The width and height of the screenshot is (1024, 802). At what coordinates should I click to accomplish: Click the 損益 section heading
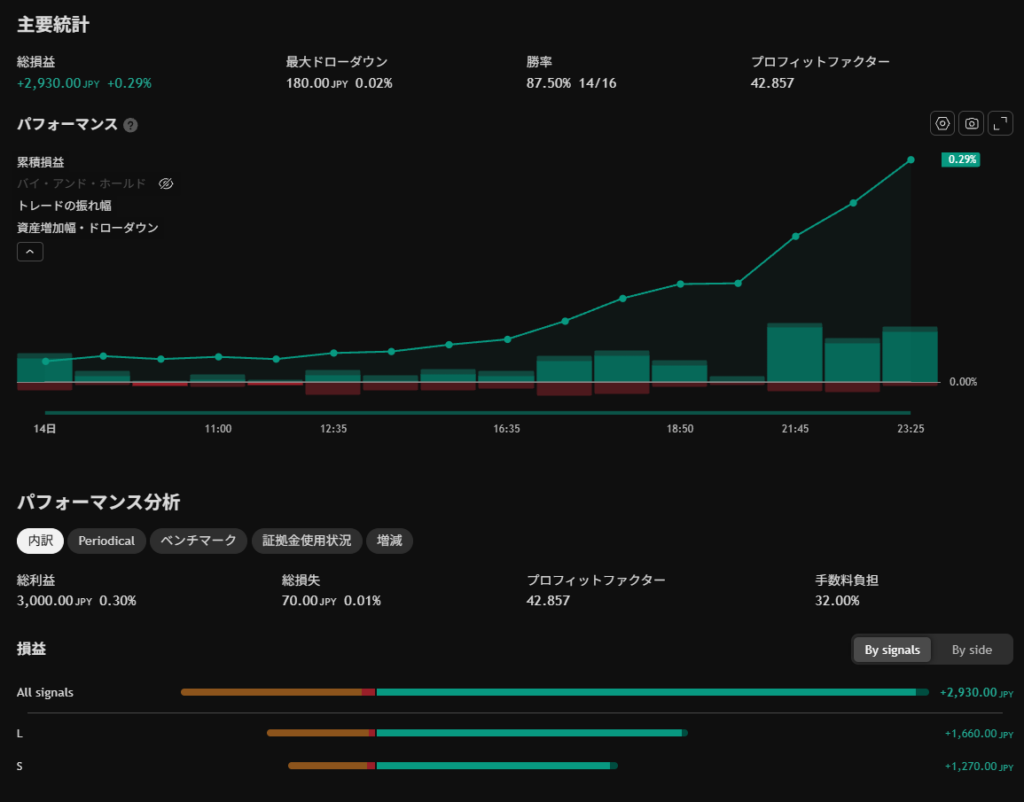tap(31, 649)
